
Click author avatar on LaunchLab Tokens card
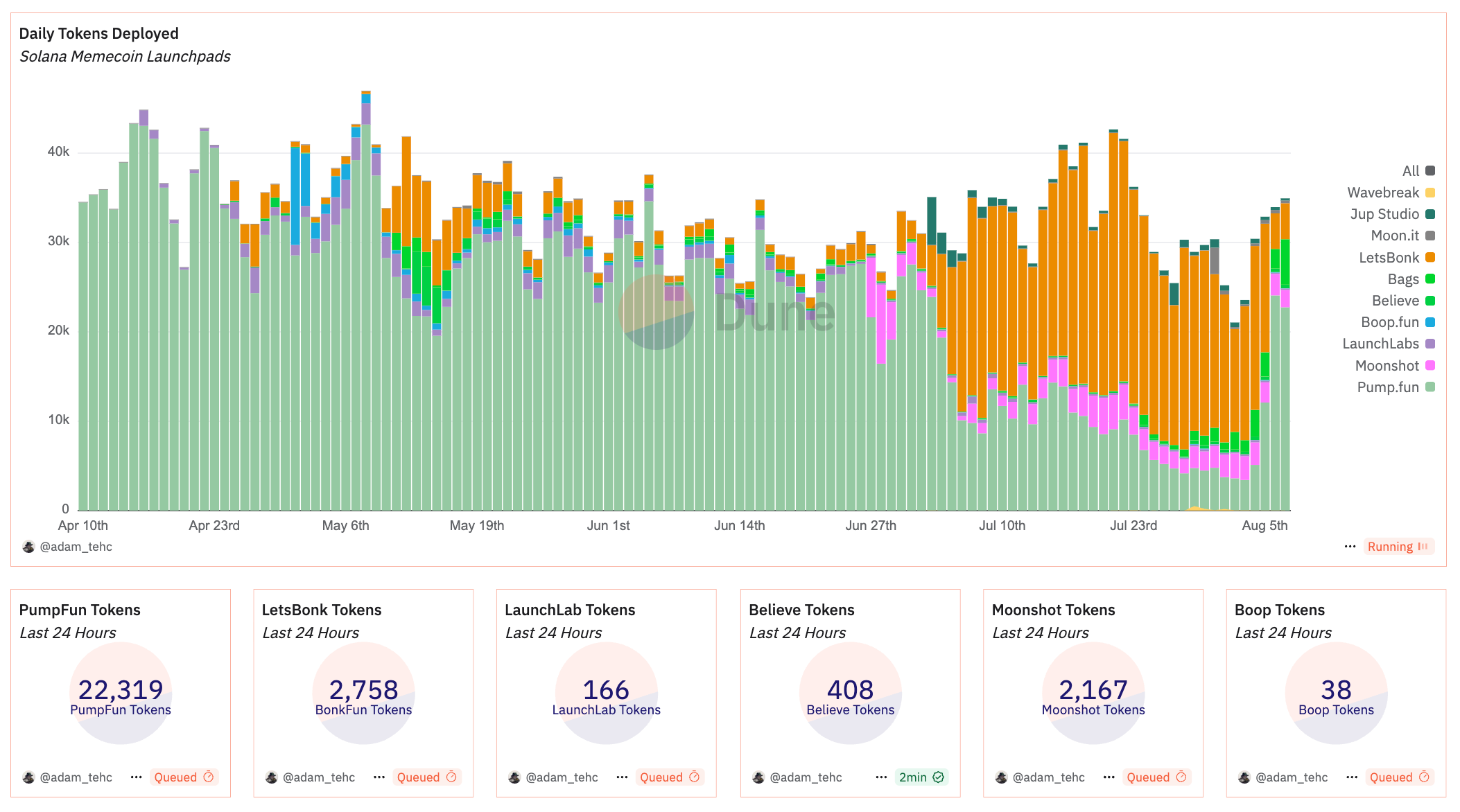click(514, 777)
